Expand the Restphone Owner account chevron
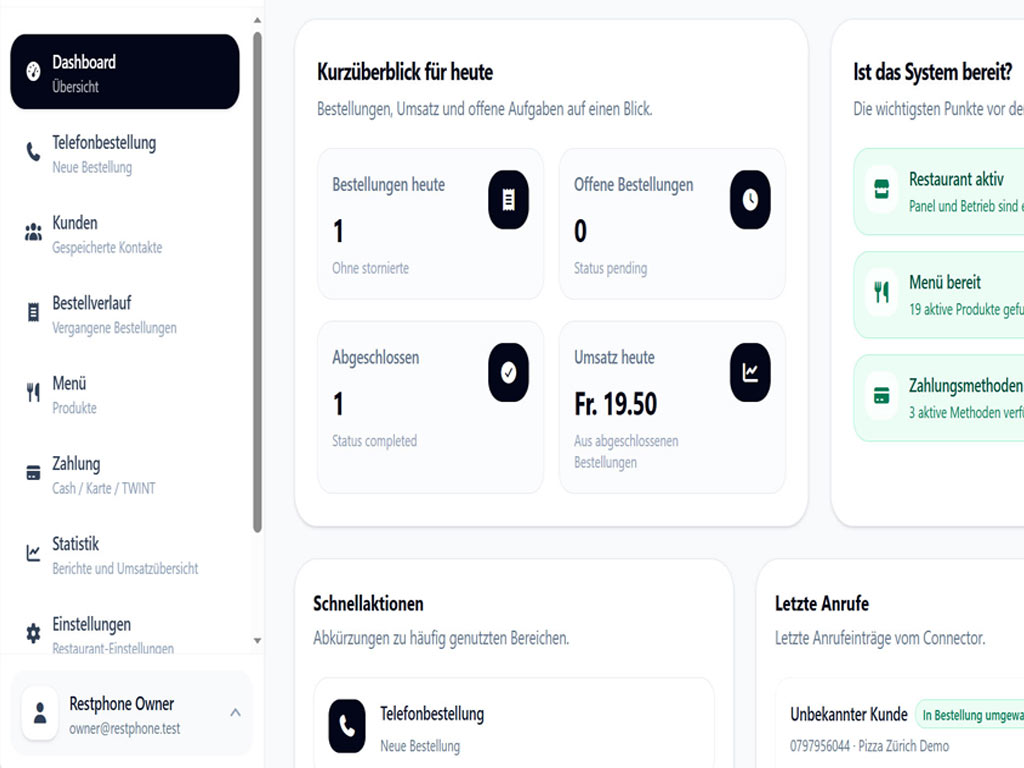The image size is (1024, 768). (x=235, y=712)
